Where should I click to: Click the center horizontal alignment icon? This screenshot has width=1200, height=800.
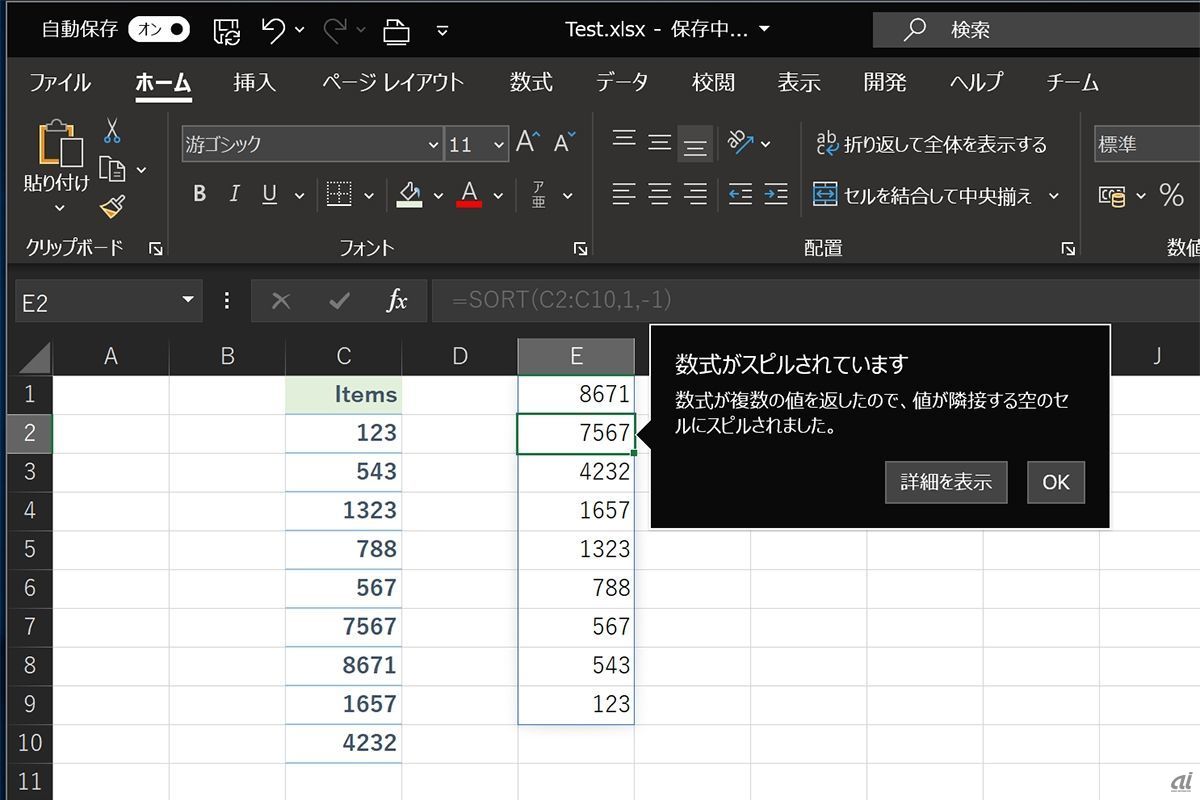point(659,194)
